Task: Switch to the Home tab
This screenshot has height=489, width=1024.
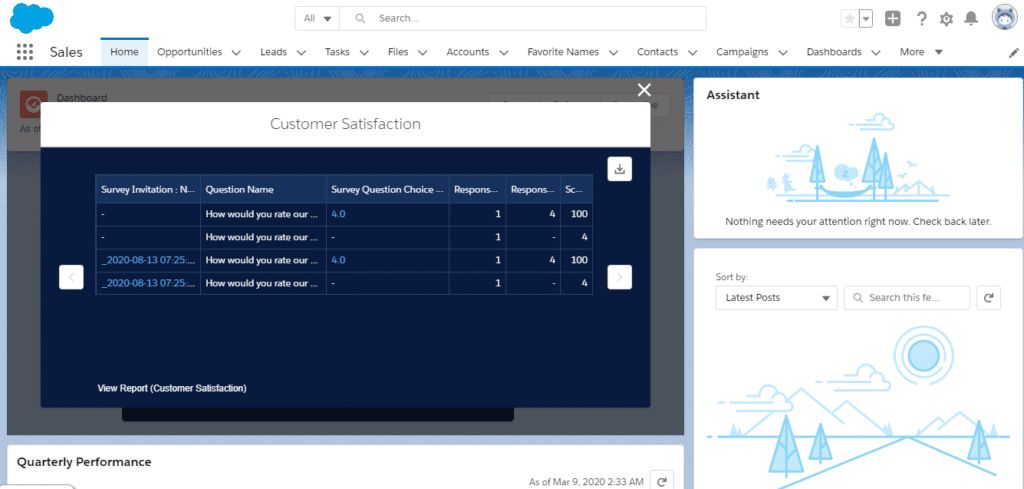Action: 124,52
